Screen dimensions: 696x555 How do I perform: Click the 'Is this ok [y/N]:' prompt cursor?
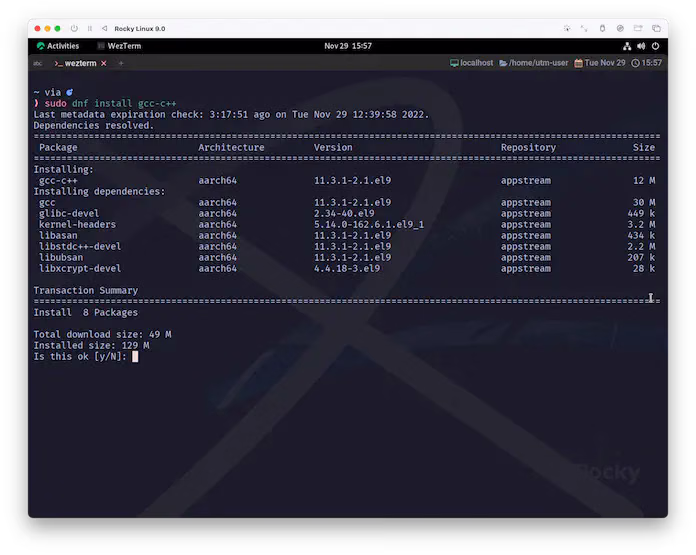tap(135, 357)
